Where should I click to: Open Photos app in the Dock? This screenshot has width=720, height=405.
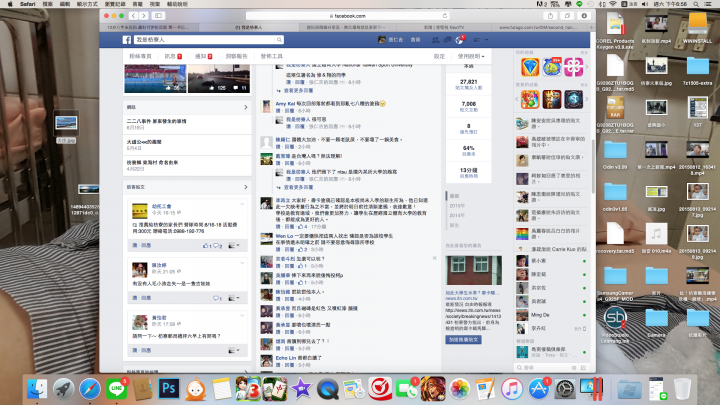point(459,389)
